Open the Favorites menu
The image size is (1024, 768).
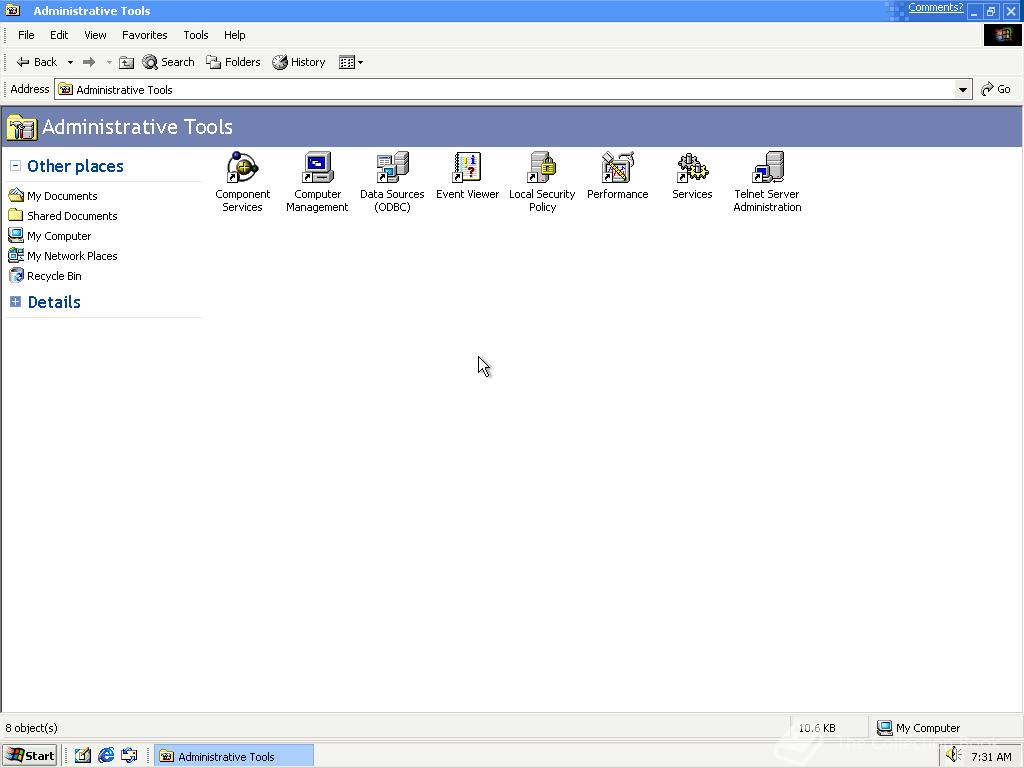[x=144, y=35]
